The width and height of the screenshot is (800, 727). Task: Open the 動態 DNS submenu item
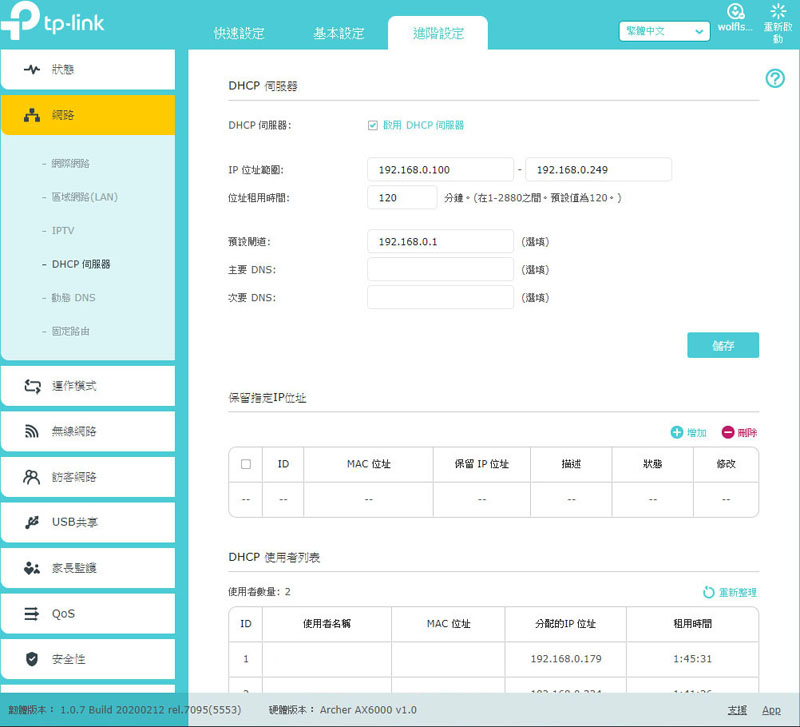tap(73, 298)
